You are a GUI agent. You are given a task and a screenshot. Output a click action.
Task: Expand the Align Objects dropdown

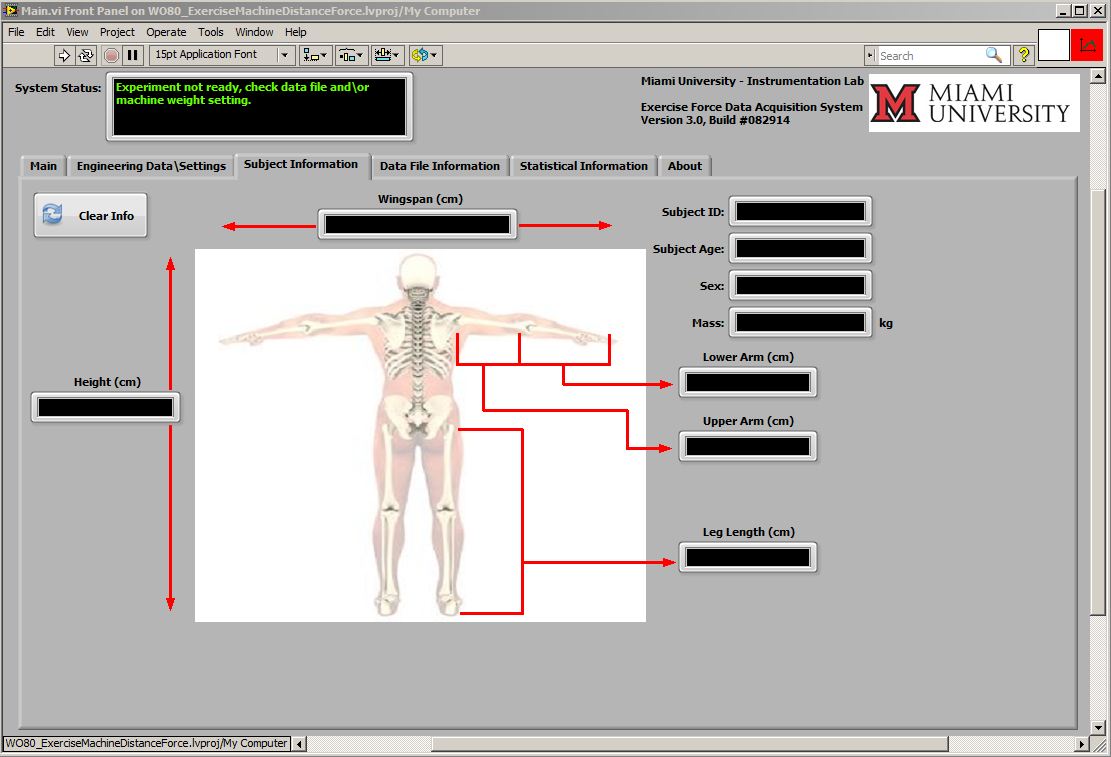[x=317, y=55]
